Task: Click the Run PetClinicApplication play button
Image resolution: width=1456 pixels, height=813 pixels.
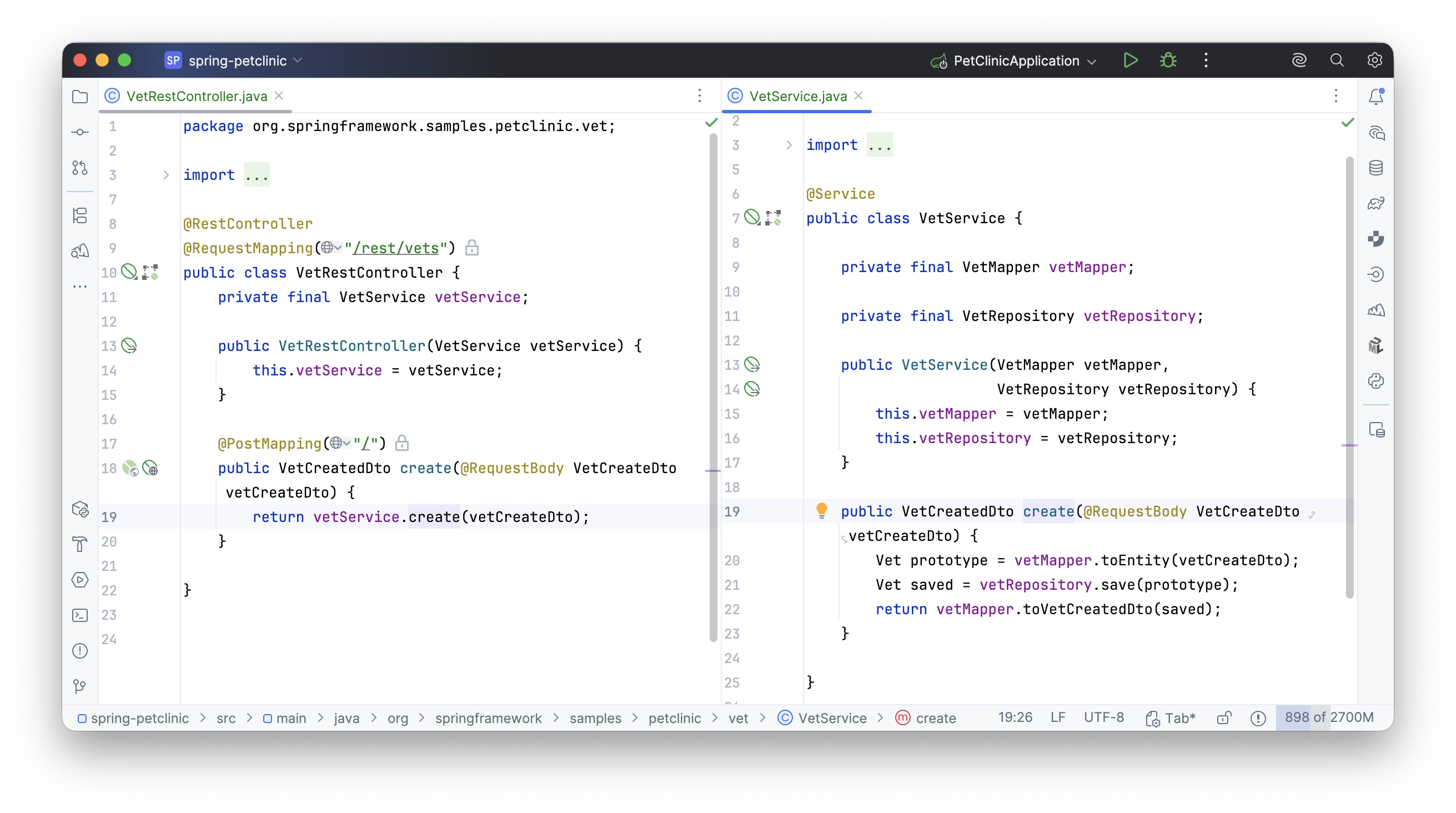Action: click(x=1131, y=61)
